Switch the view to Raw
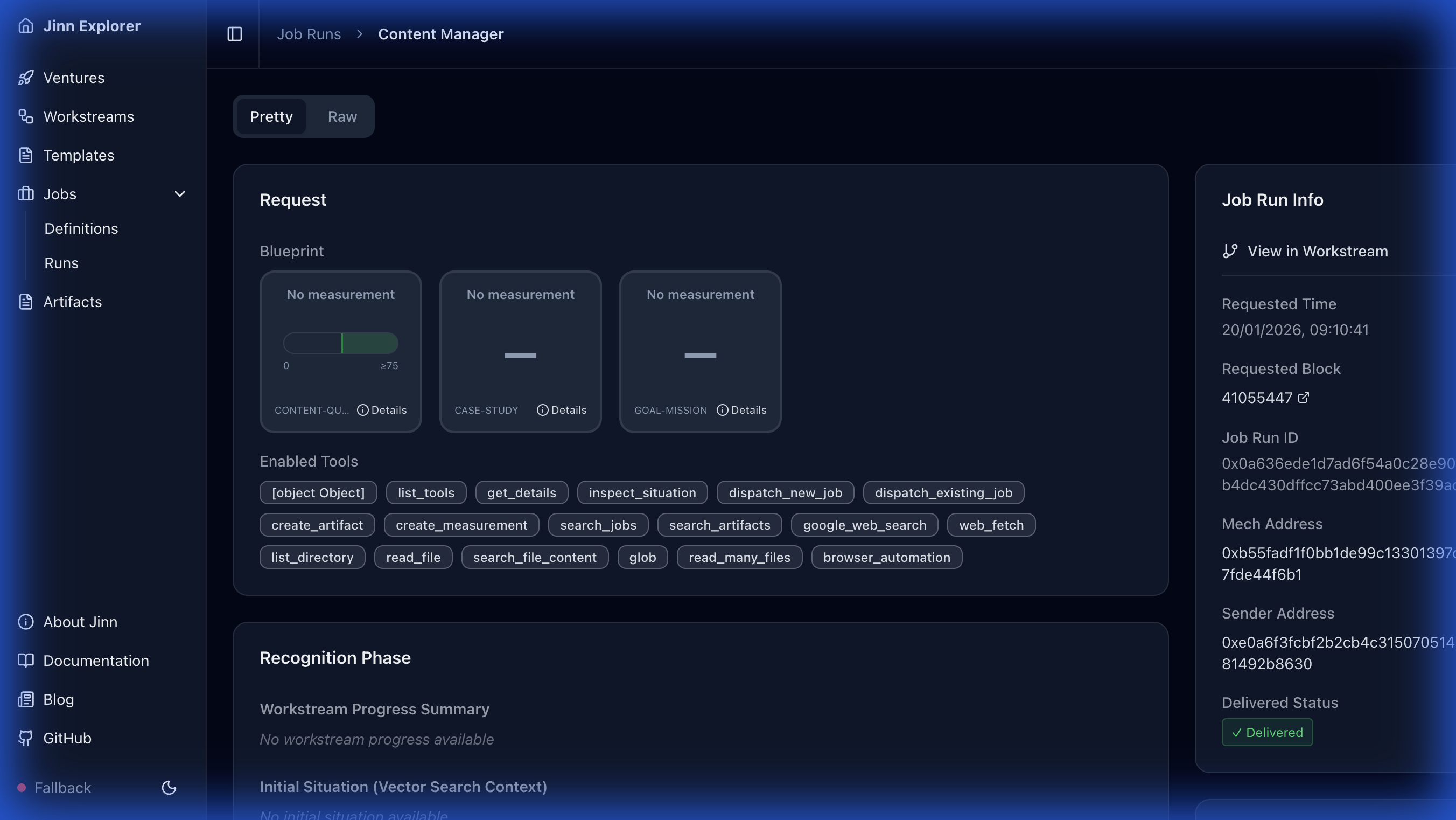This screenshot has height=820, width=1456. click(x=342, y=116)
